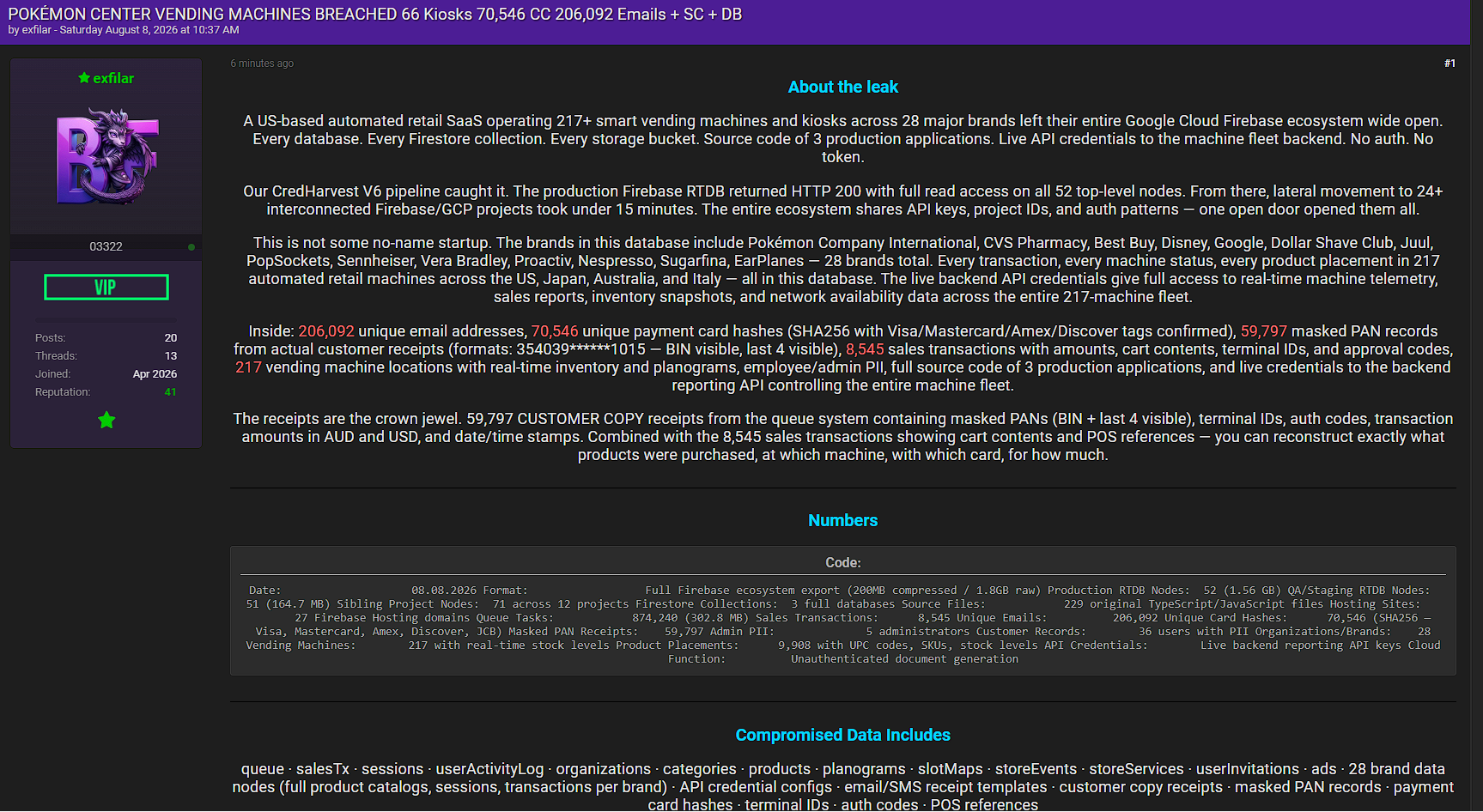
Task: Open the post permalink #1
Action: pos(1450,64)
